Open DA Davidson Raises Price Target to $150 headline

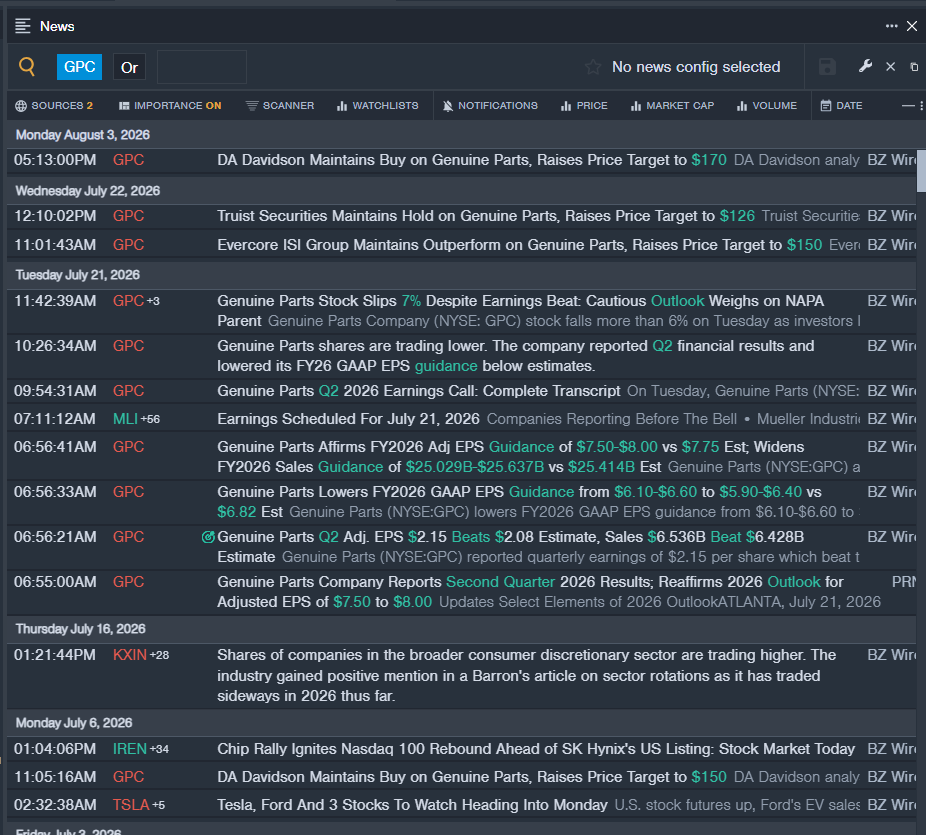pos(471,777)
